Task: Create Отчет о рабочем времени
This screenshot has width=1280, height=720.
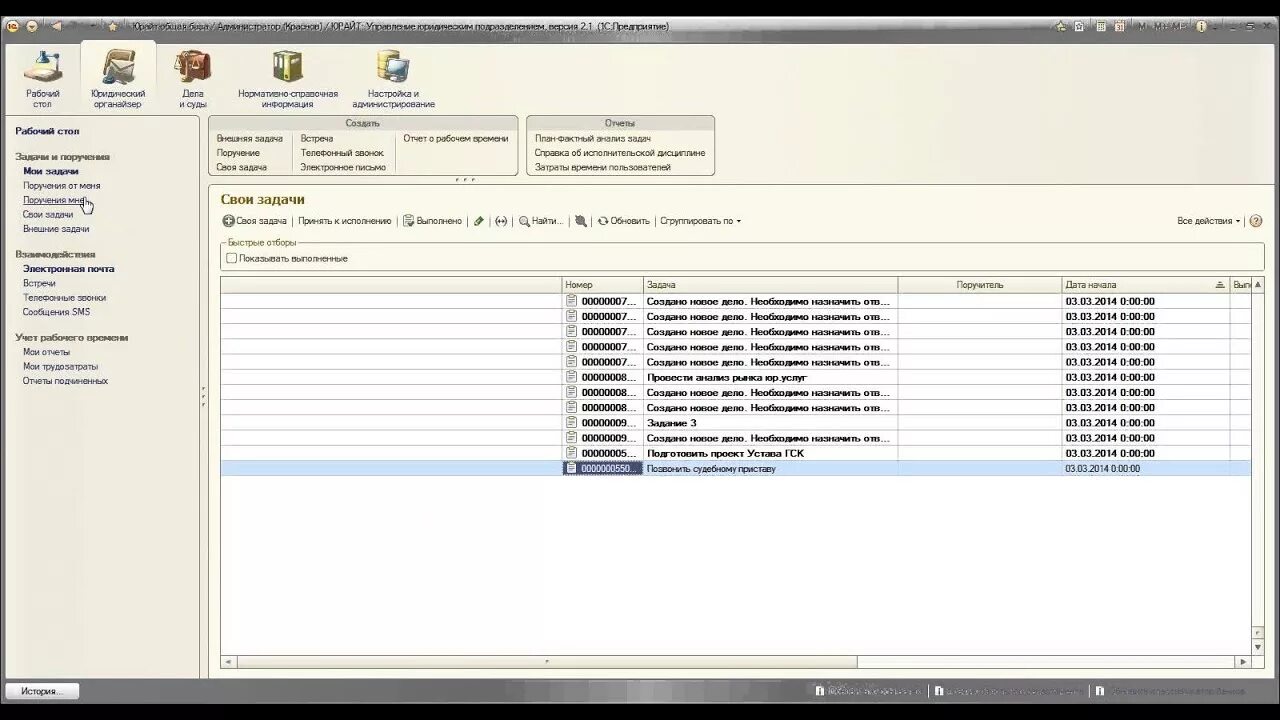Action: (456, 139)
